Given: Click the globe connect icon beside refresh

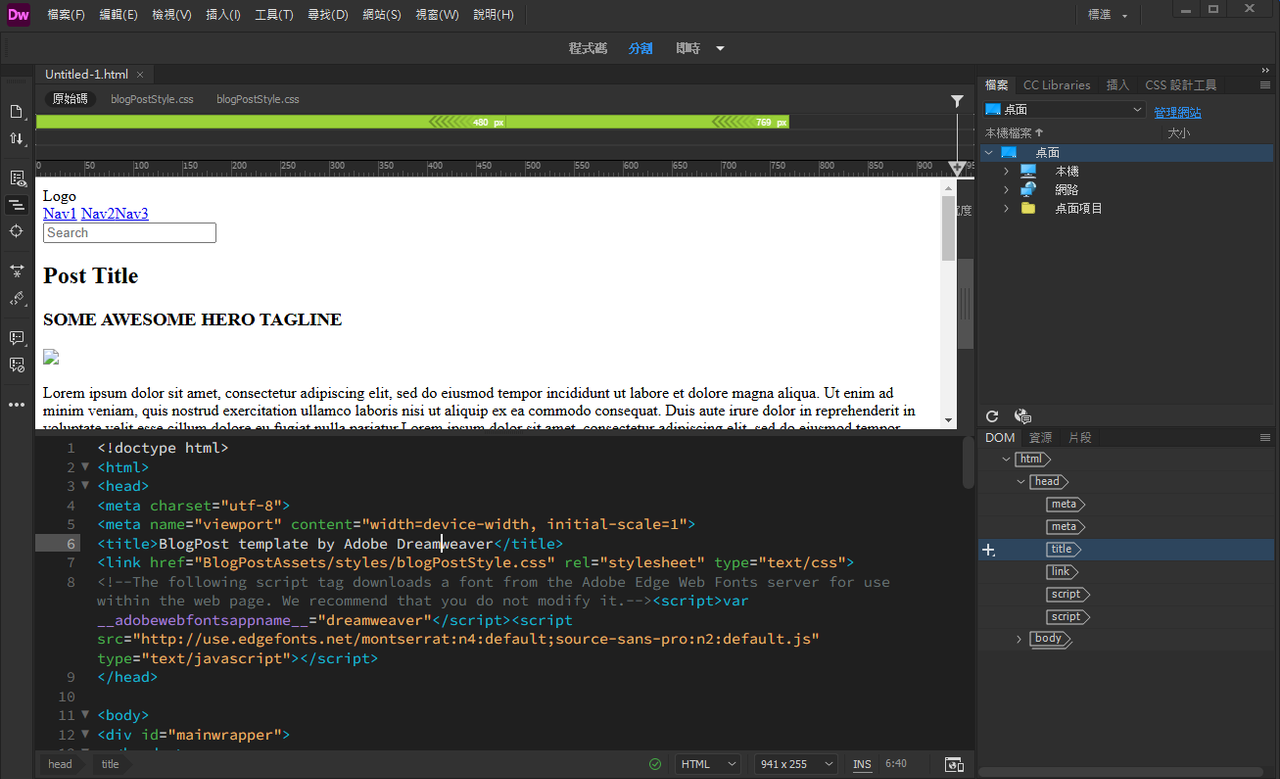Looking at the screenshot, I should 1022,416.
